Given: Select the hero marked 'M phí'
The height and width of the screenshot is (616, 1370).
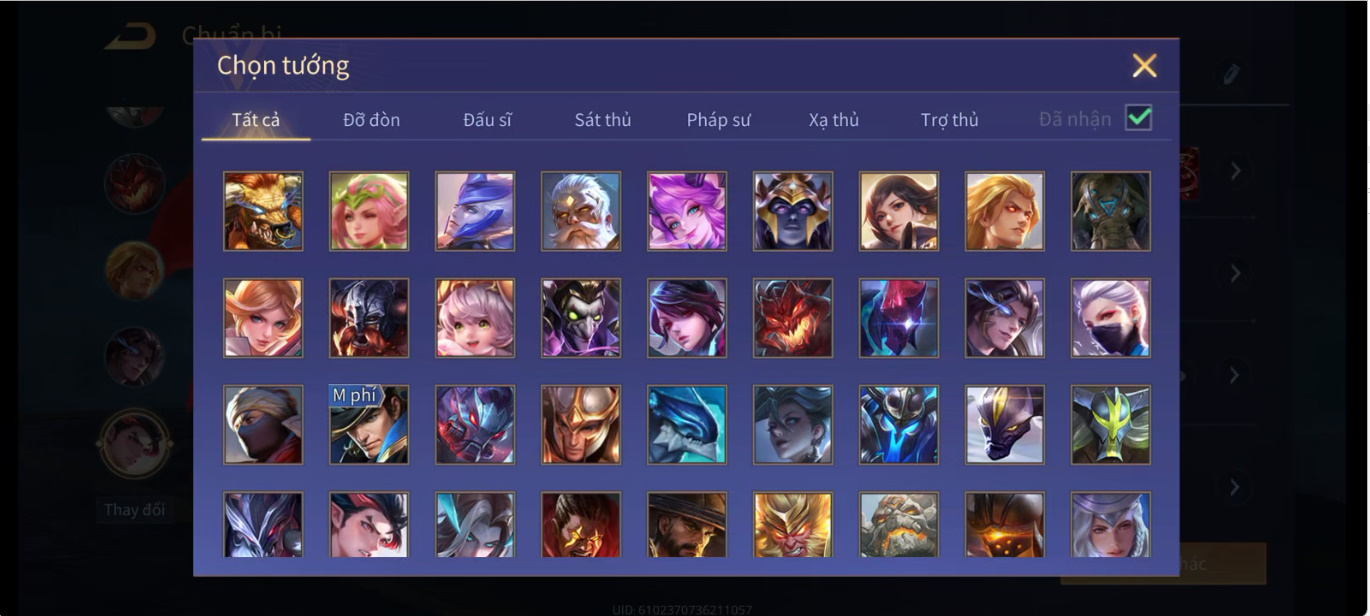Looking at the screenshot, I should [x=369, y=425].
